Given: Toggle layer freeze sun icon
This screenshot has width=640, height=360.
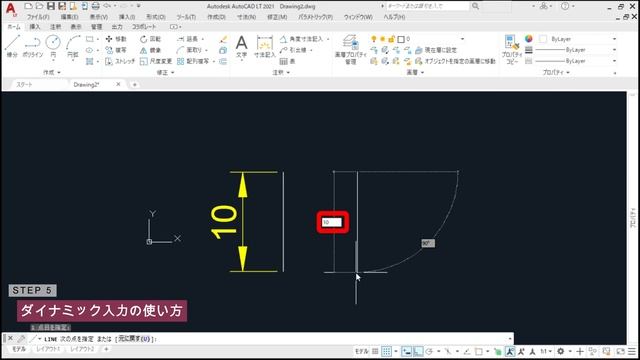Looking at the screenshot, I should (x=382, y=39).
